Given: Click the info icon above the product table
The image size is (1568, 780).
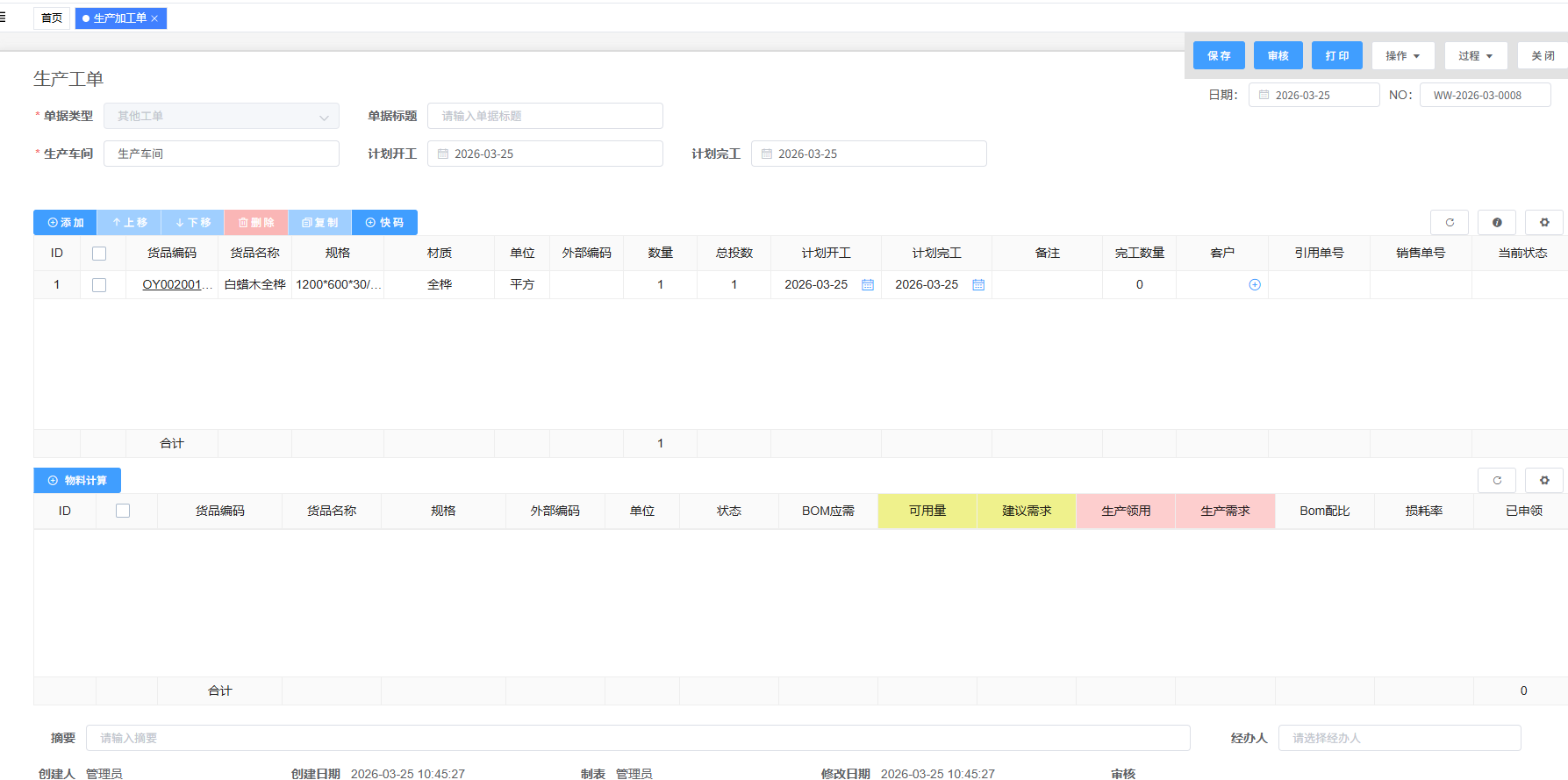Looking at the screenshot, I should [x=1497, y=223].
